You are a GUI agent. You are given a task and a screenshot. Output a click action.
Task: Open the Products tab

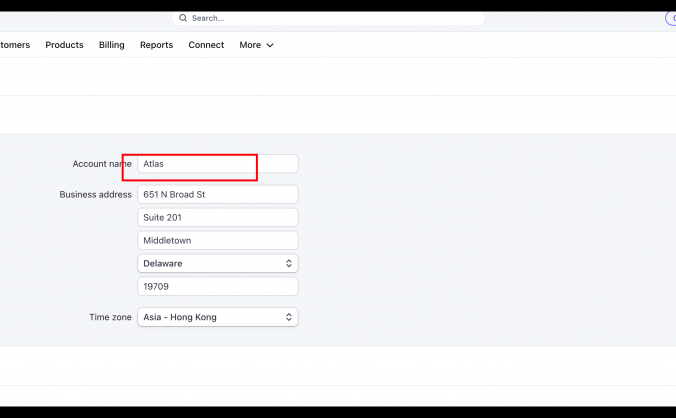[64, 45]
